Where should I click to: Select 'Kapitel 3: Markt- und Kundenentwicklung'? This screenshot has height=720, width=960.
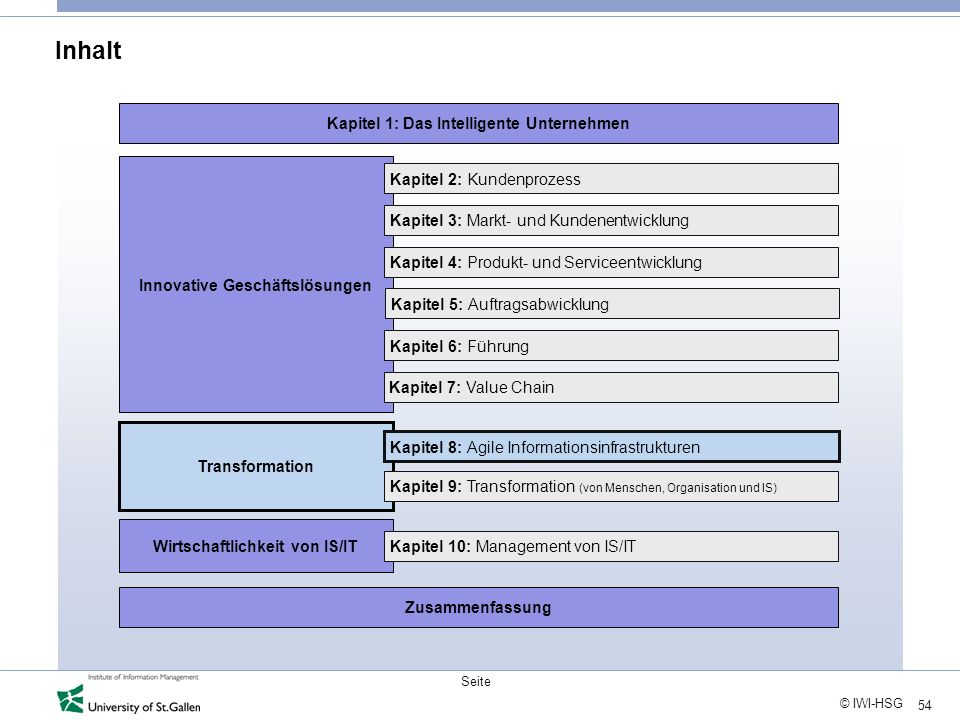[x=611, y=220]
